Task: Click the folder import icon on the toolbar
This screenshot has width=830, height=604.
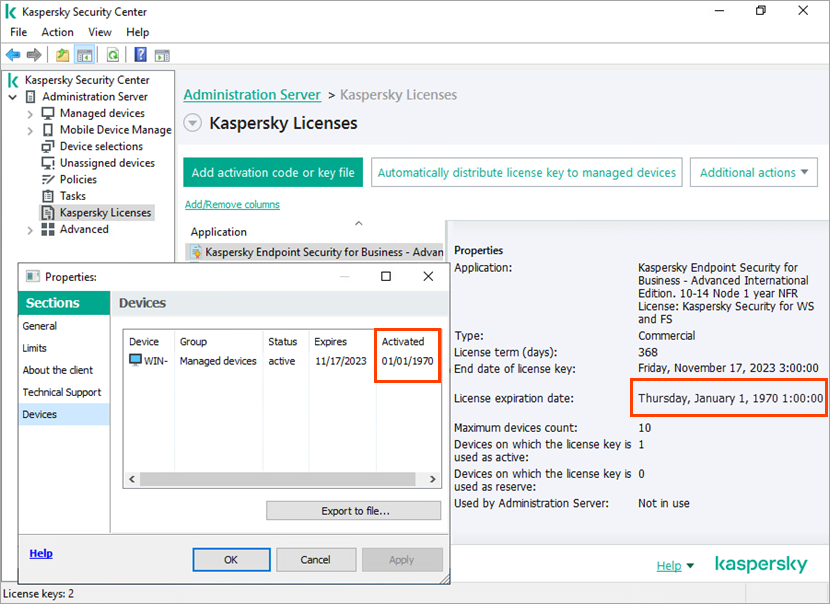Action: point(62,54)
